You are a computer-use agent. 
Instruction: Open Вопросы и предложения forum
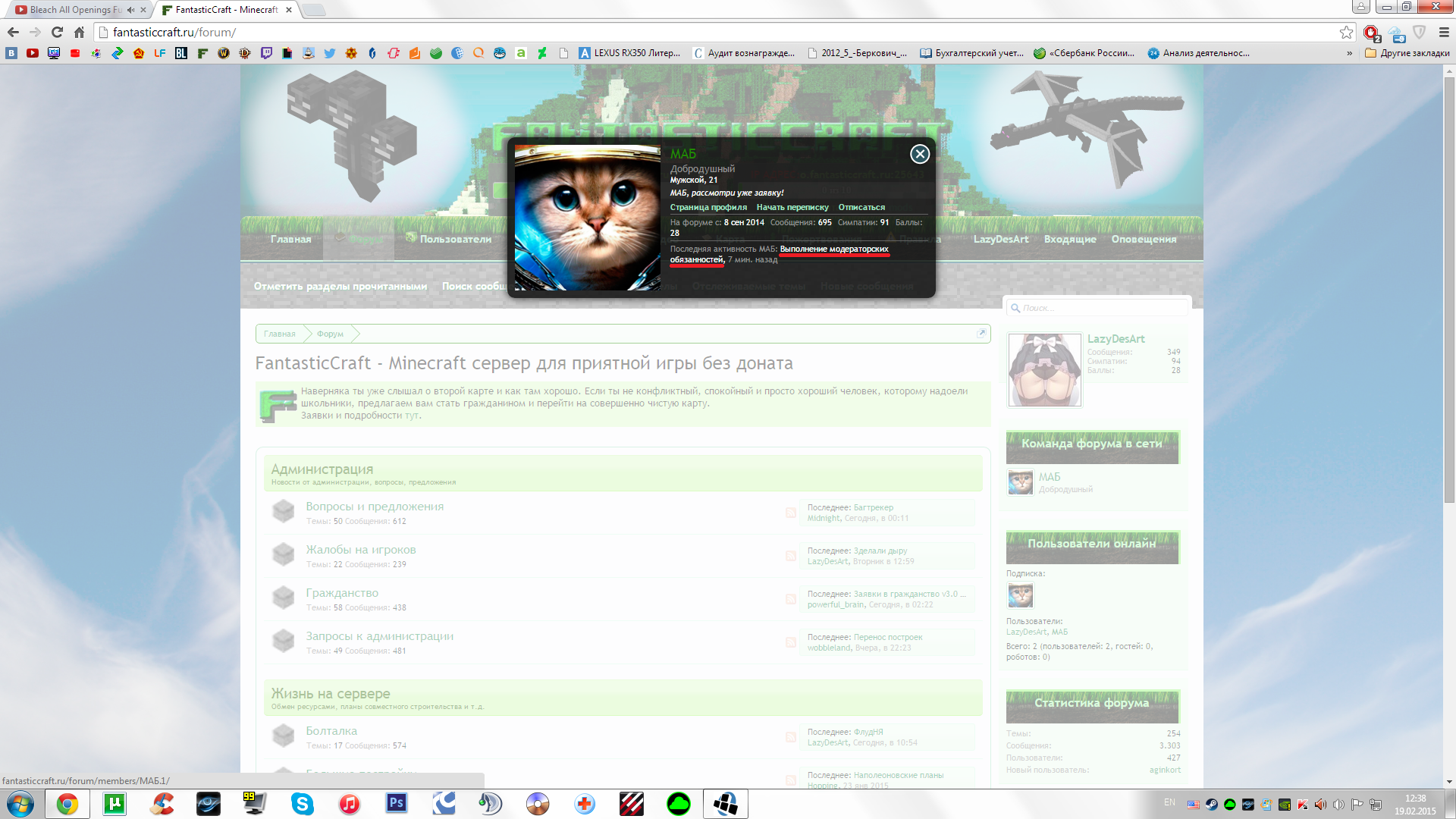tap(375, 507)
